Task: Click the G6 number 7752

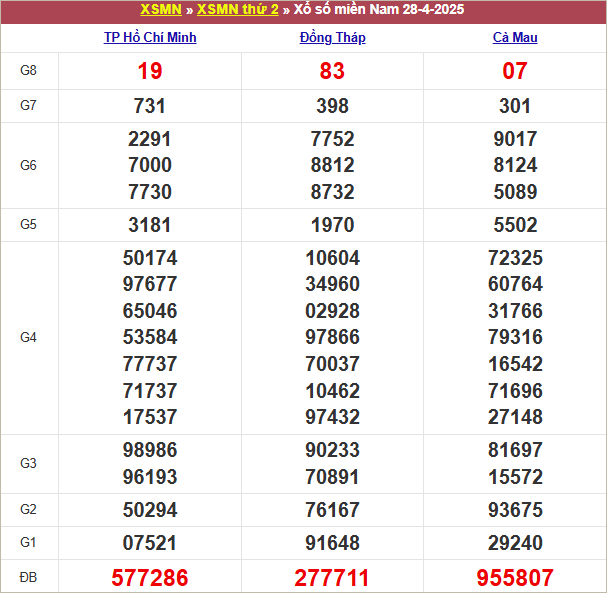Action: (332, 139)
